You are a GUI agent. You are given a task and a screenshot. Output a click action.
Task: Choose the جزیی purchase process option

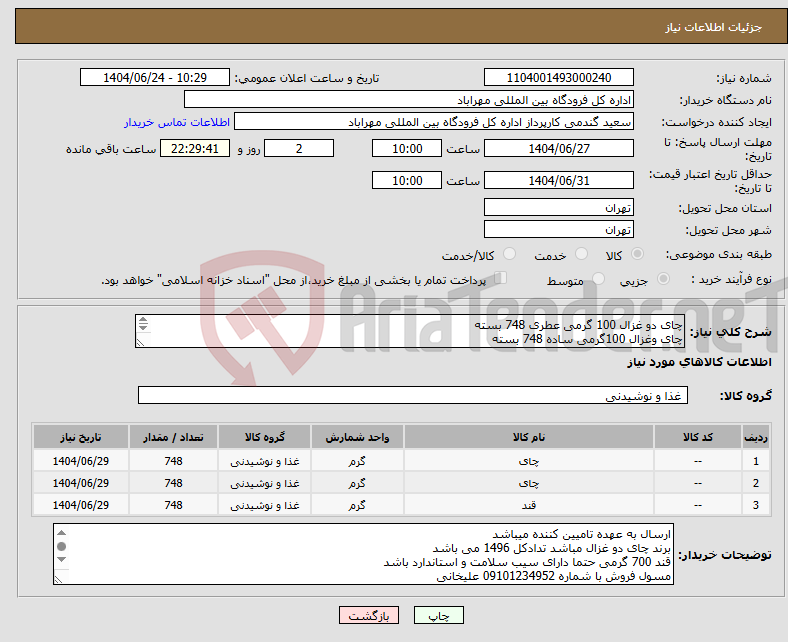660,280
